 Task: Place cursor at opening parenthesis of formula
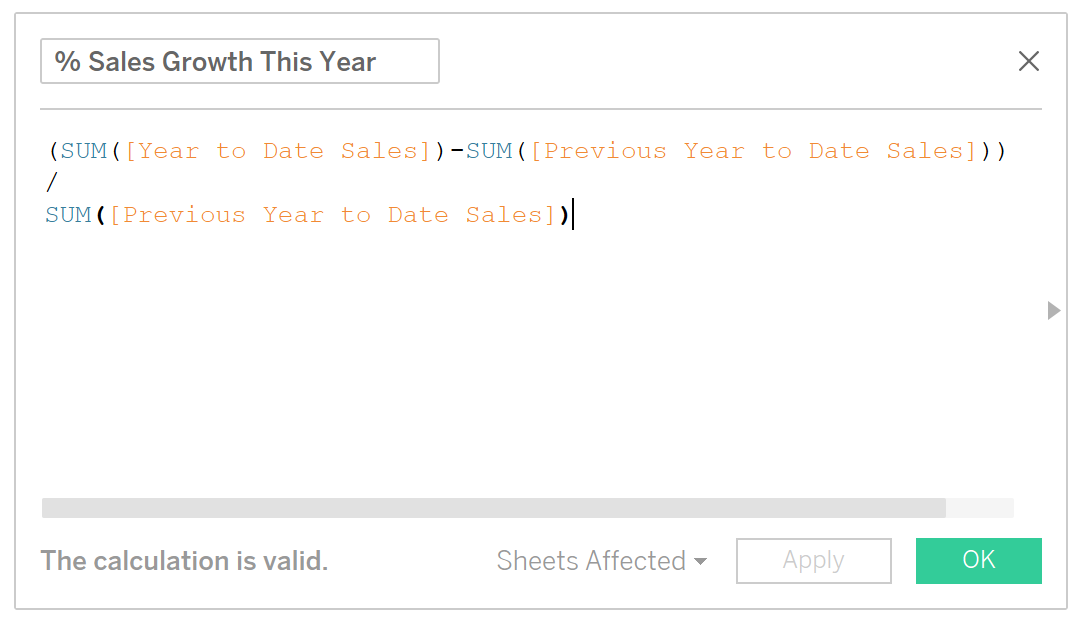pyautogui.click(x=53, y=150)
